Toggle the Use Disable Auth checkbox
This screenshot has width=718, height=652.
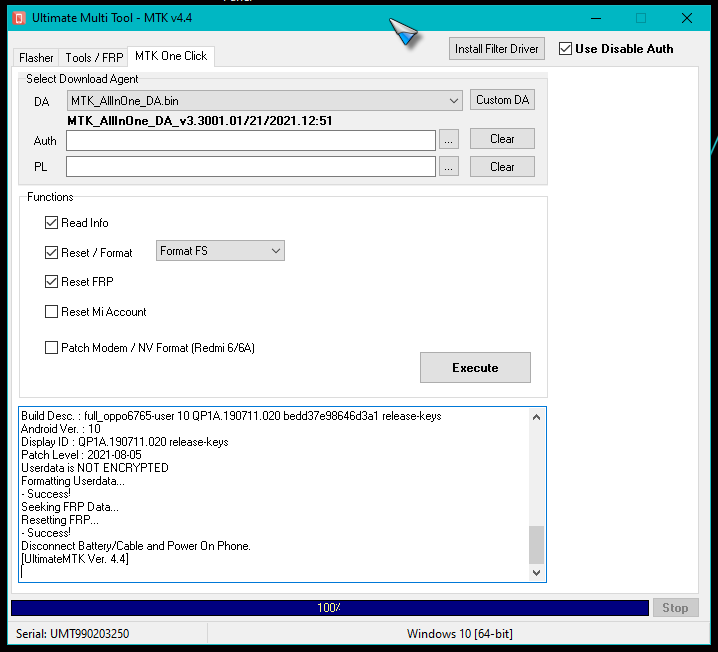click(566, 49)
